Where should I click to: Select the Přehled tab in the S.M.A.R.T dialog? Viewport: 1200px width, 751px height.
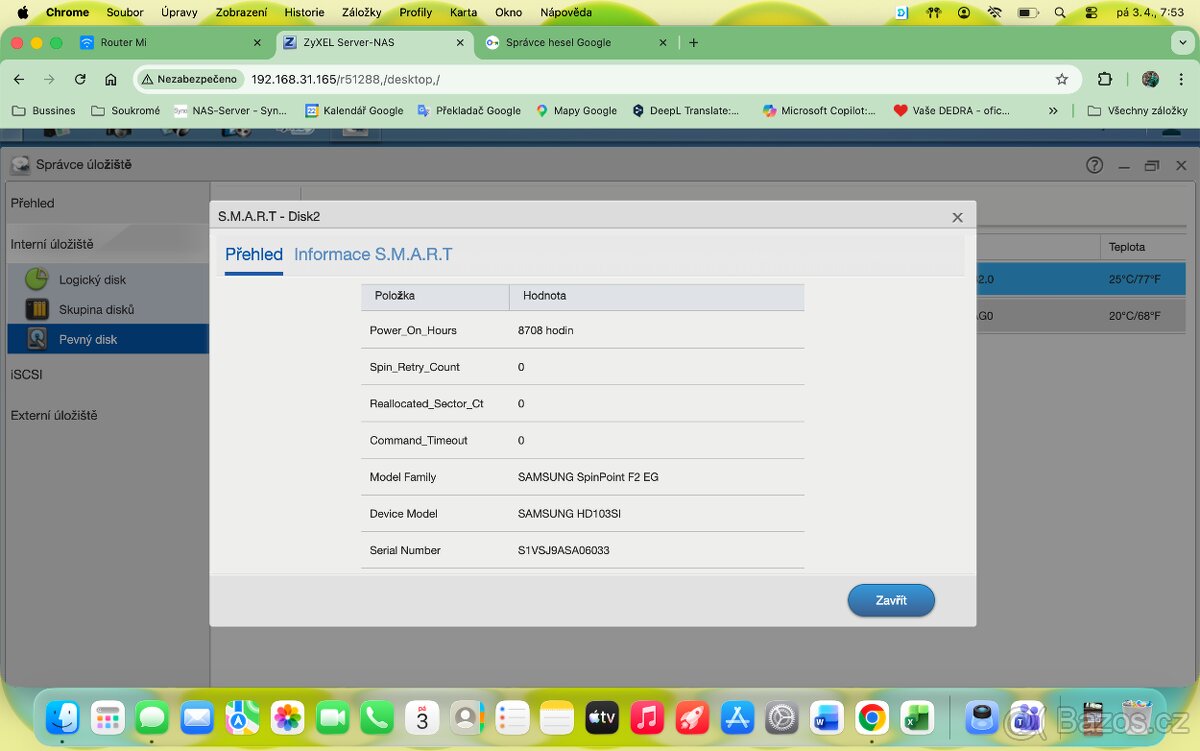pyautogui.click(x=254, y=254)
